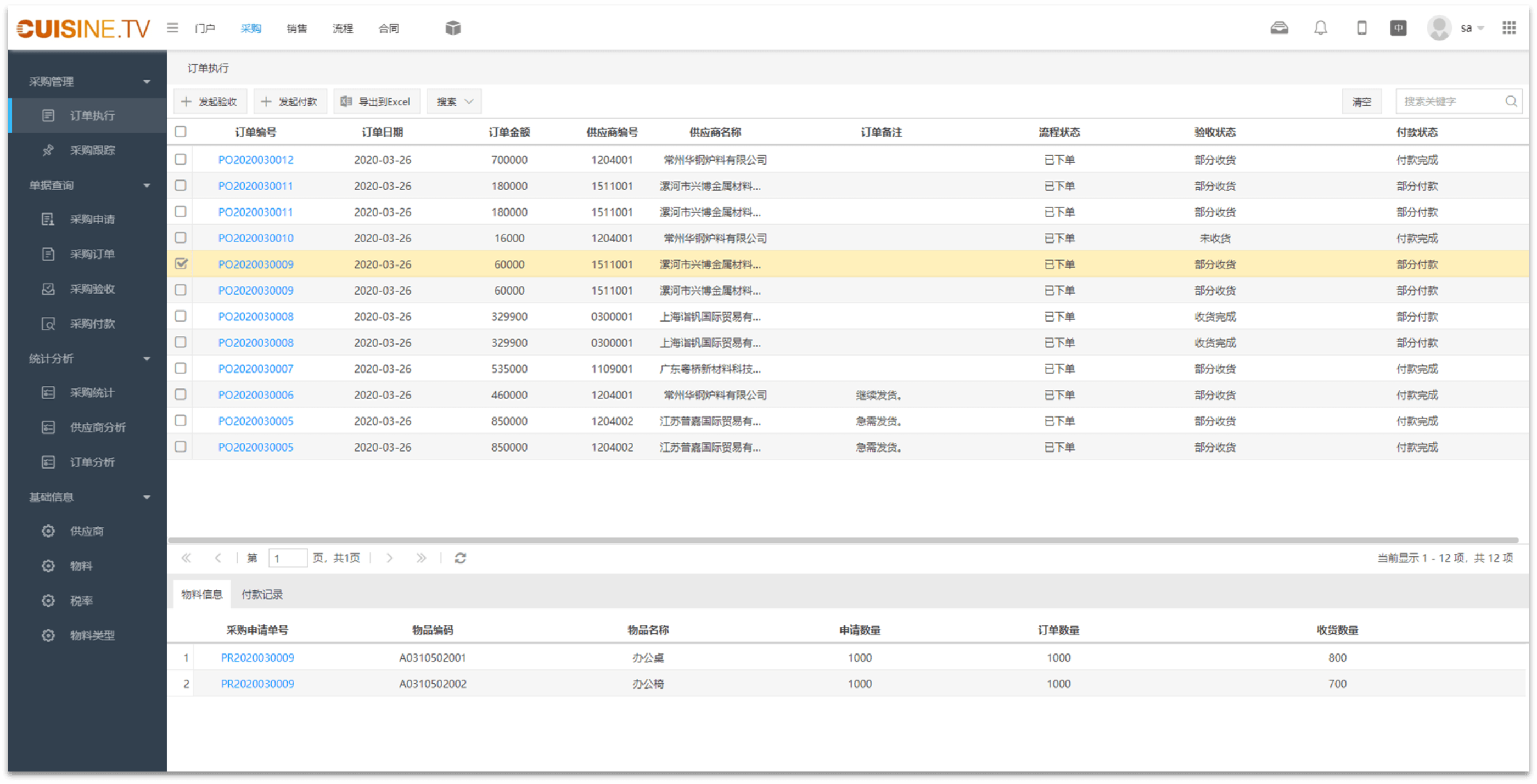Open the apps grid icon at top right
Viewport: 1537px width, 784px height.
(1509, 28)
